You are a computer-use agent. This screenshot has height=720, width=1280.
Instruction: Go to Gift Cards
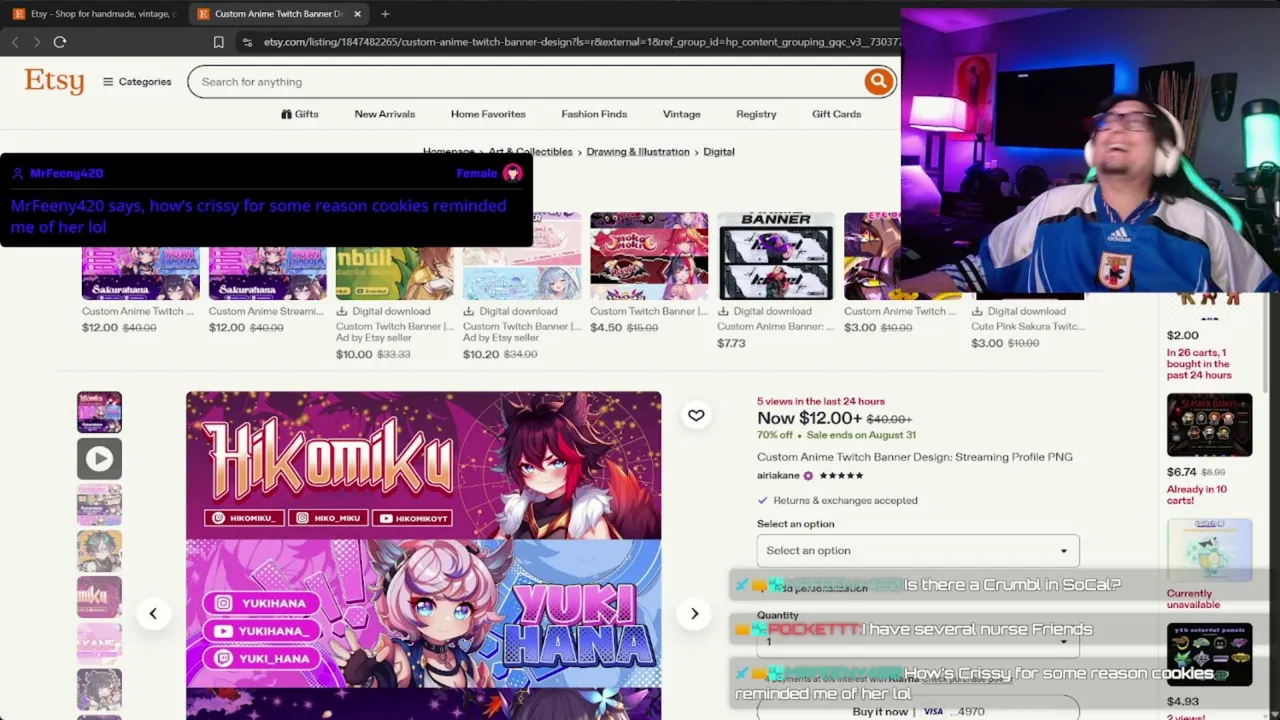click(x=836, y=114)
